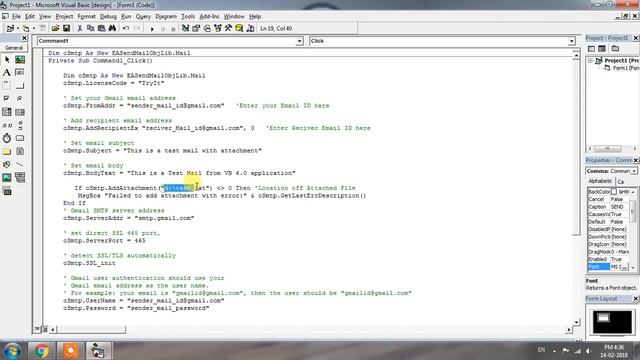Screen dimensions: 640x360
Task: Click the Font ellipsis button
Action: (625, 267)
